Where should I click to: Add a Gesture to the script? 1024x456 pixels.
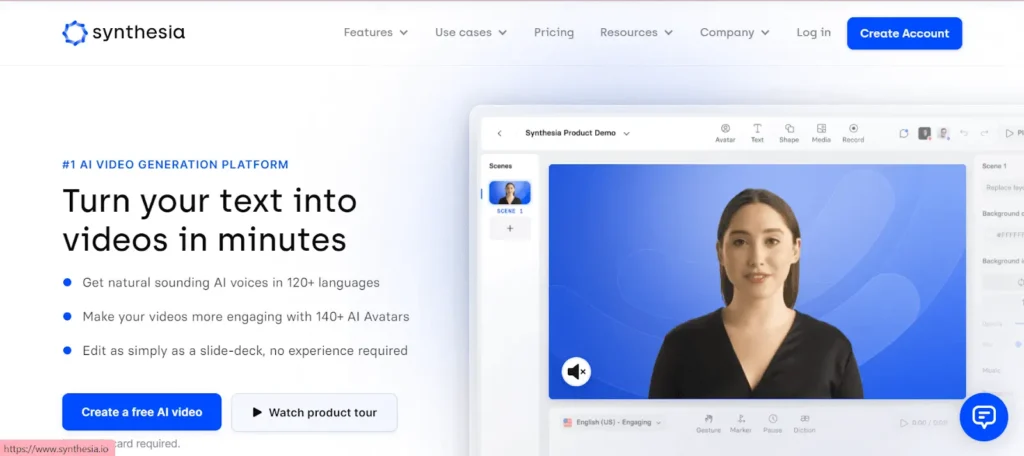tap(709, 423)
